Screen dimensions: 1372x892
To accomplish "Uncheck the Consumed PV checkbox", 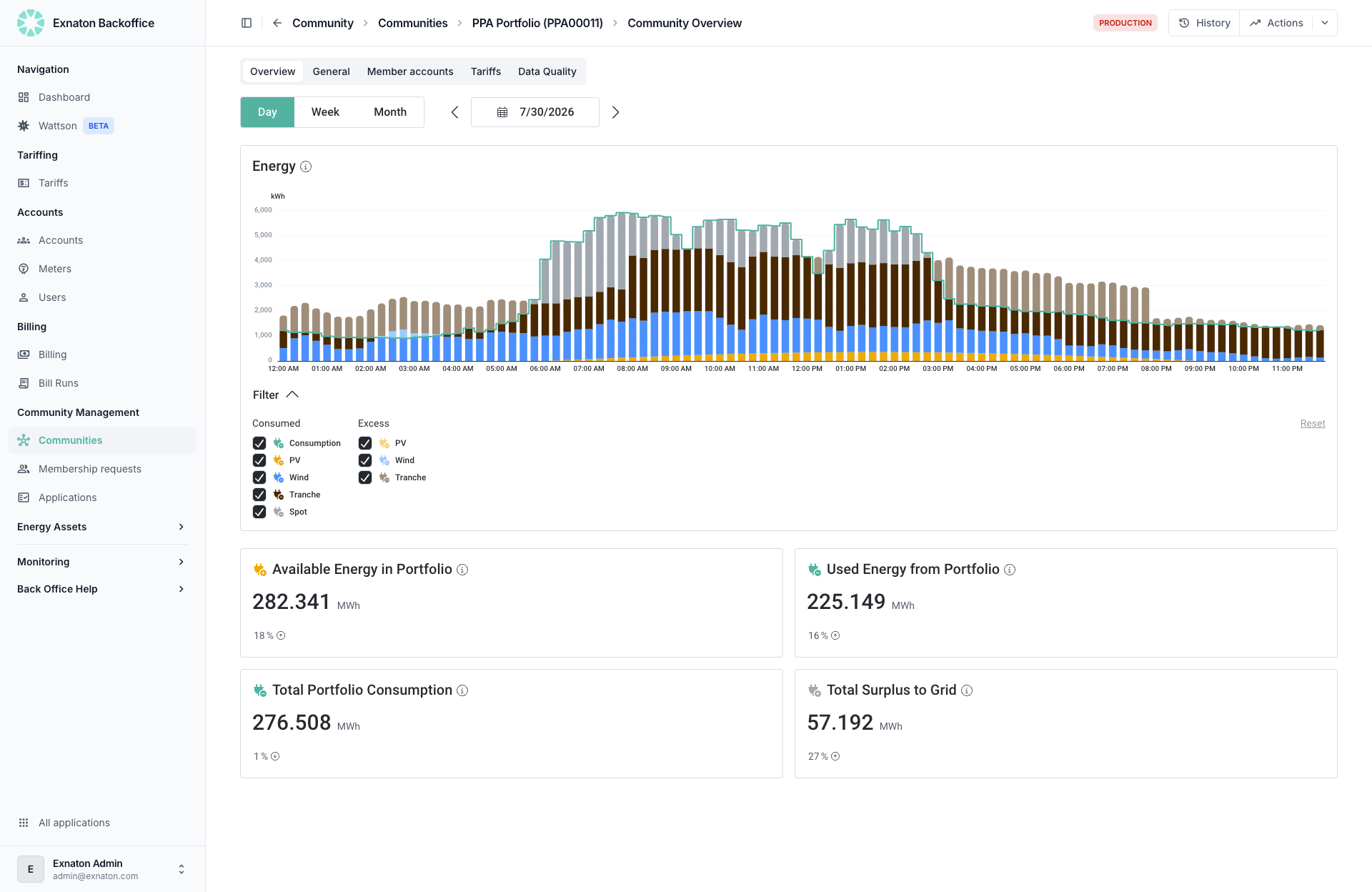I will [259, 460].
